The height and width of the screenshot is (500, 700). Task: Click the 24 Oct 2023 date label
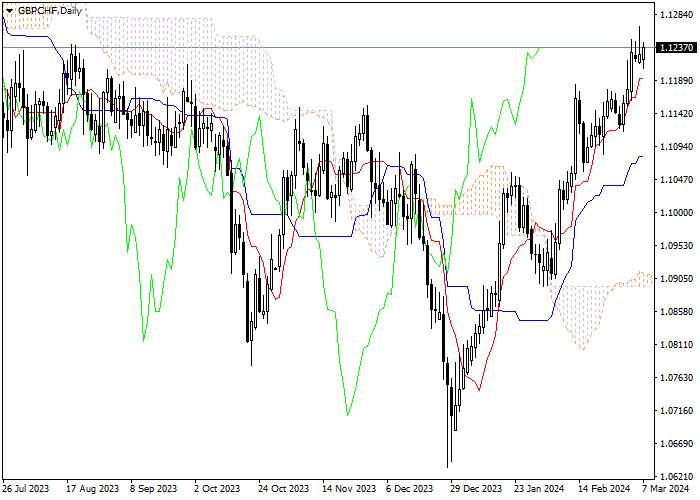click(x=284, y=489)
